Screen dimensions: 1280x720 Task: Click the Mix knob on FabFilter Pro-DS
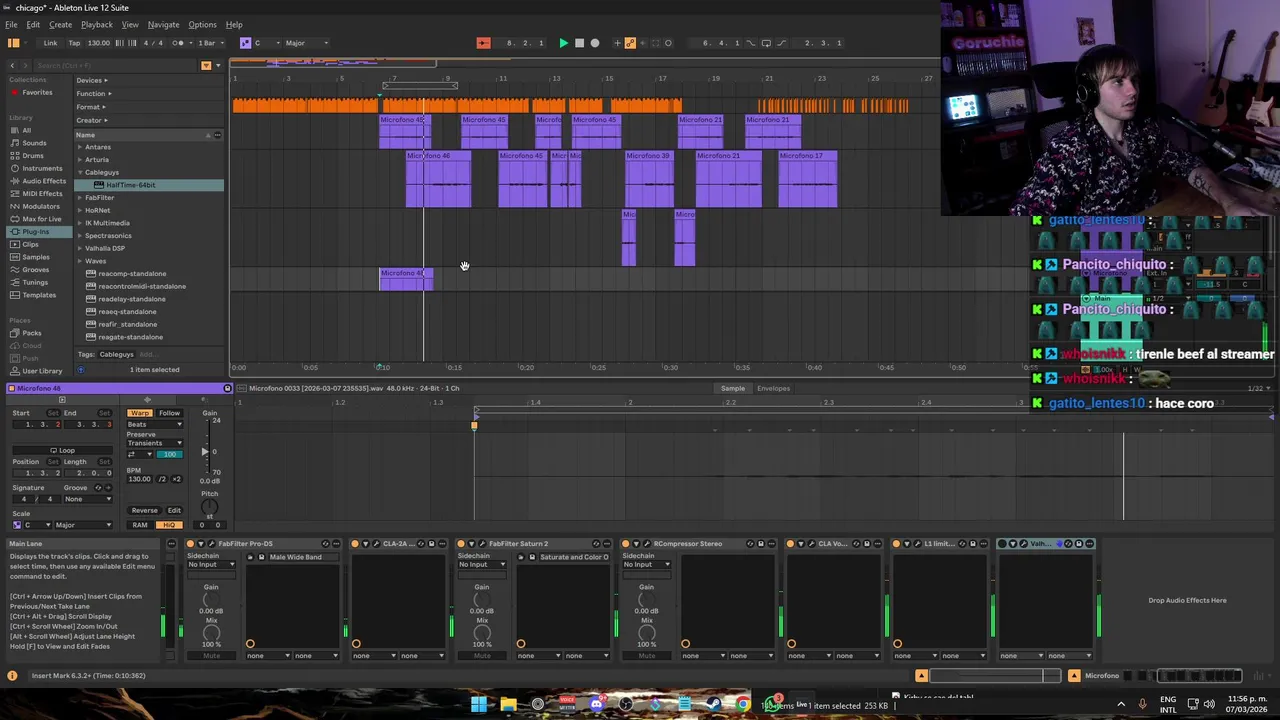click(211, 633)
